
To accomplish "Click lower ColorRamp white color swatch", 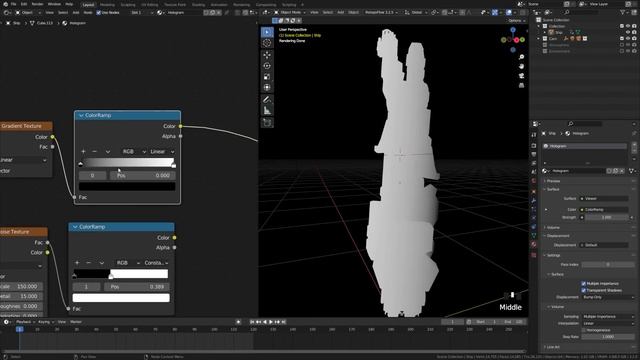I will pyautogui.click(x=121, y=298).
